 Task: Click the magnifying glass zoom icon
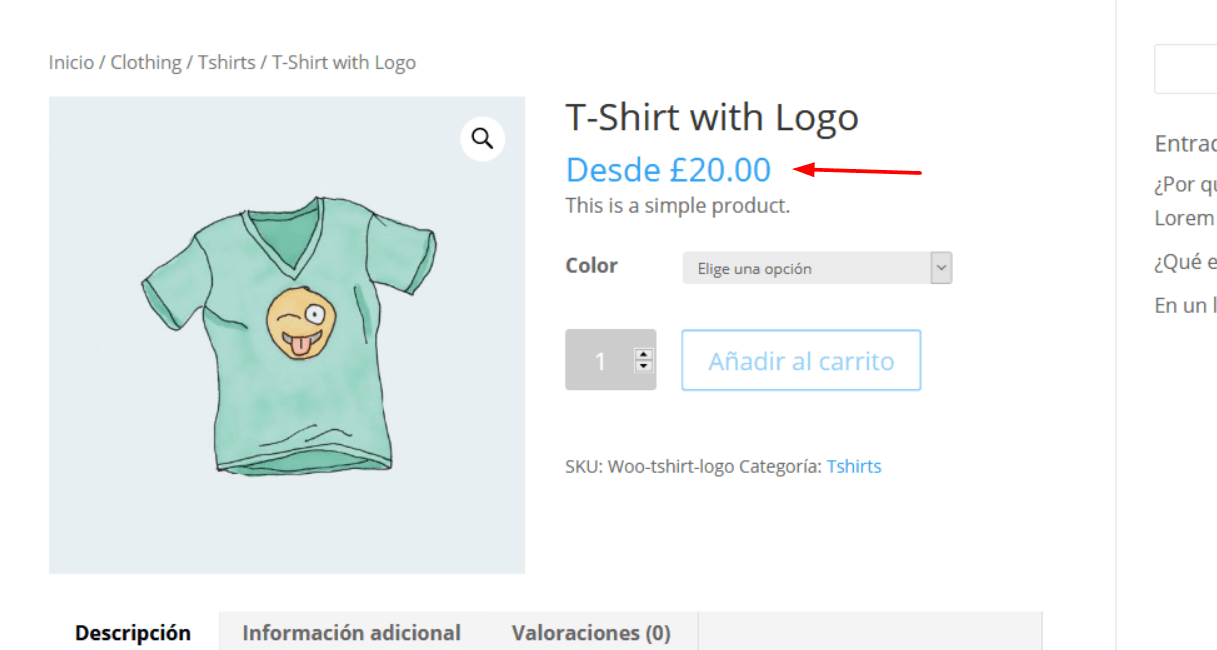[483, 138]
